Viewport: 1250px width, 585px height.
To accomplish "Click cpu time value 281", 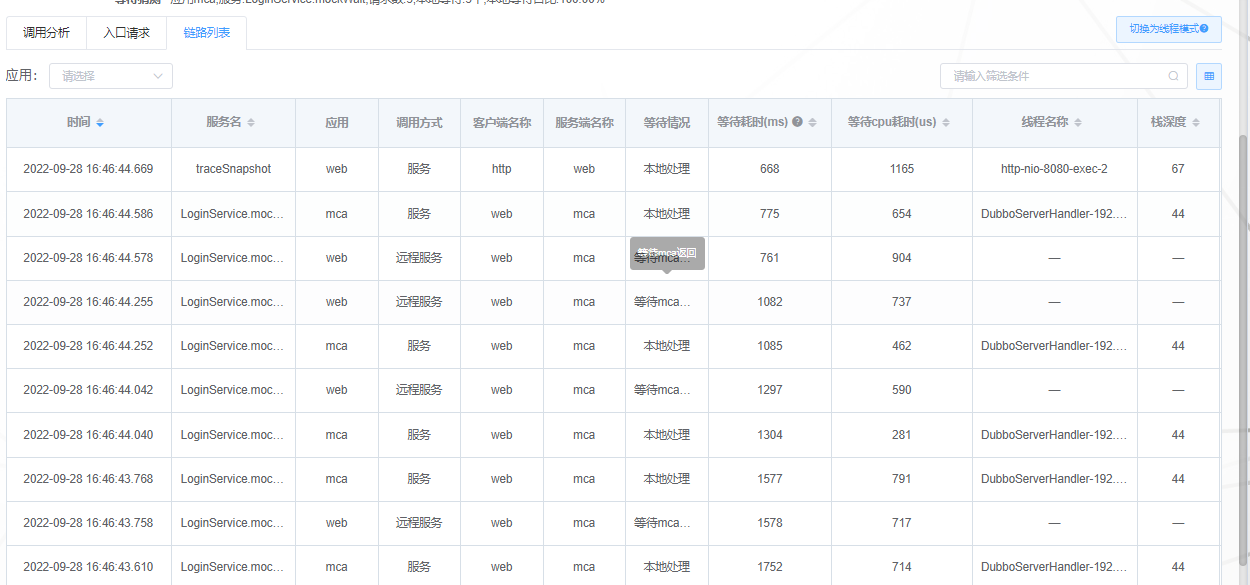I will [902, 435].
